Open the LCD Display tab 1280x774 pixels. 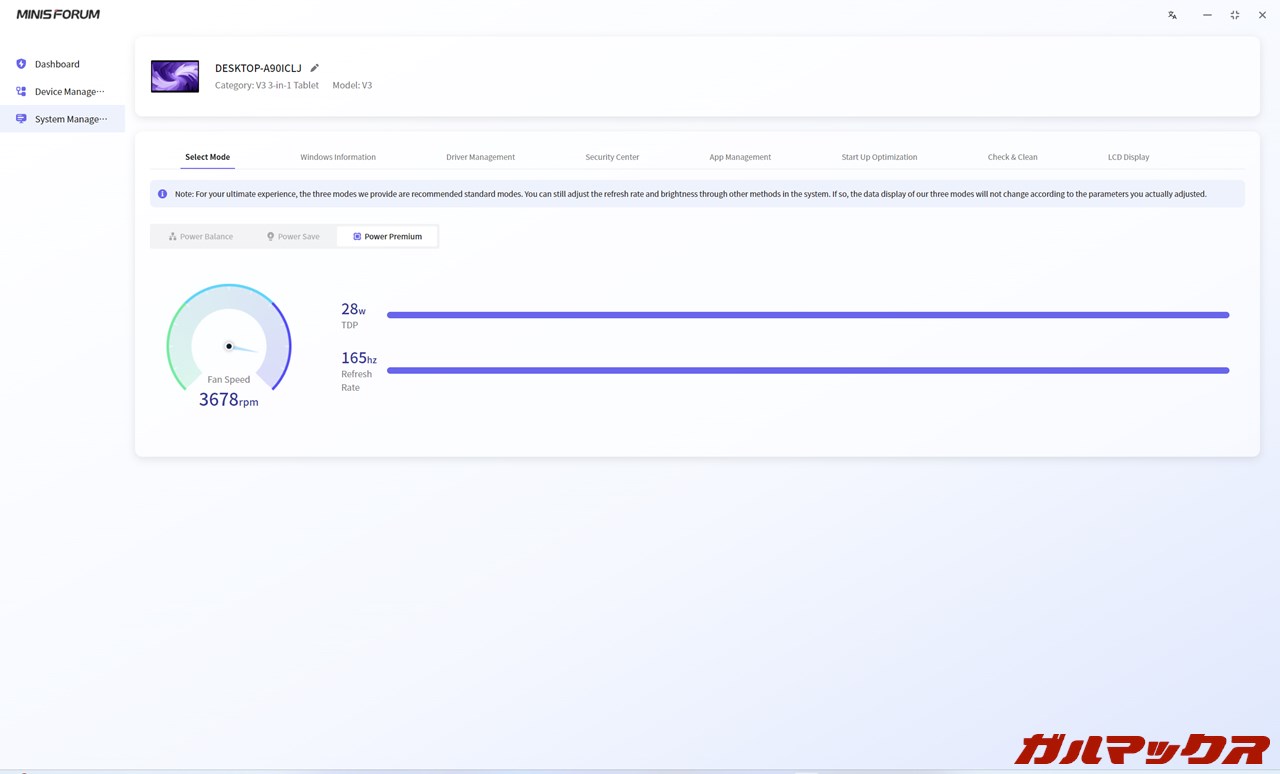click(x=1128, y=157)
